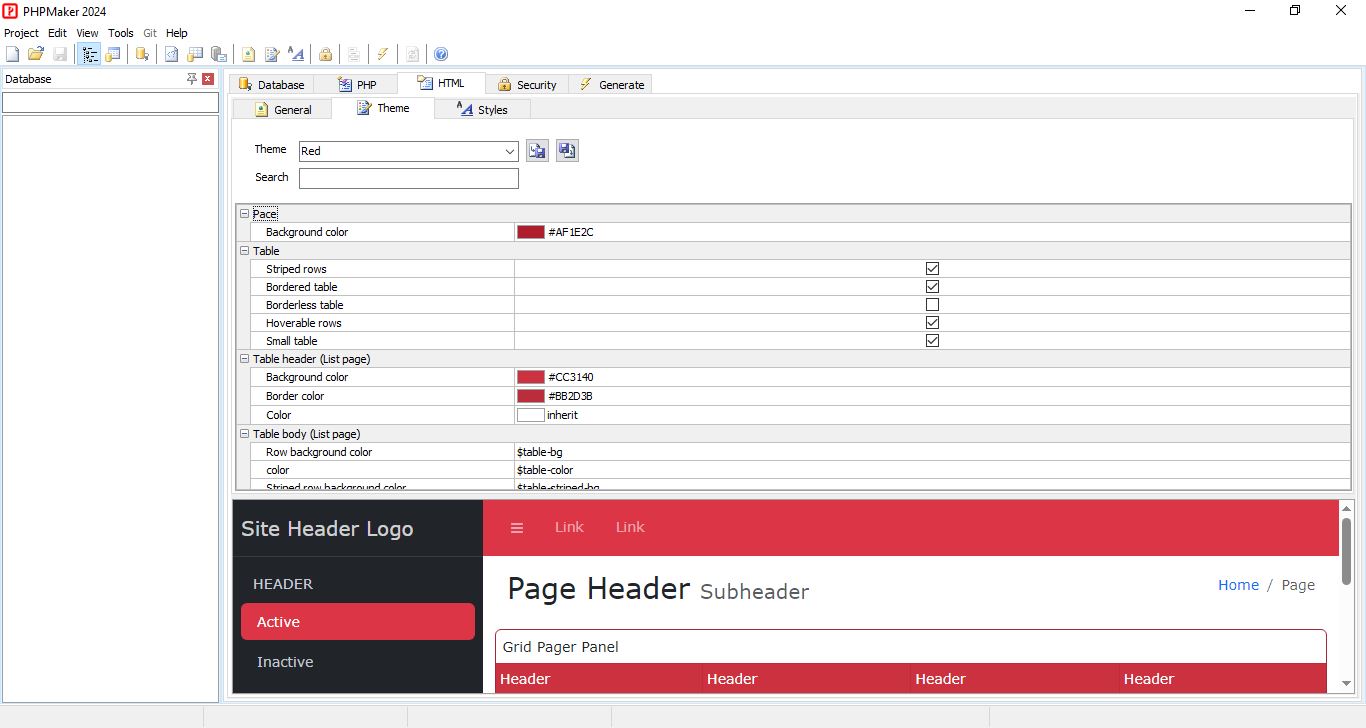Viewport: 1366px width, 728px height.
Task: Click the Pace background color swatch #AF1E2C
Action: click(531, 232)
